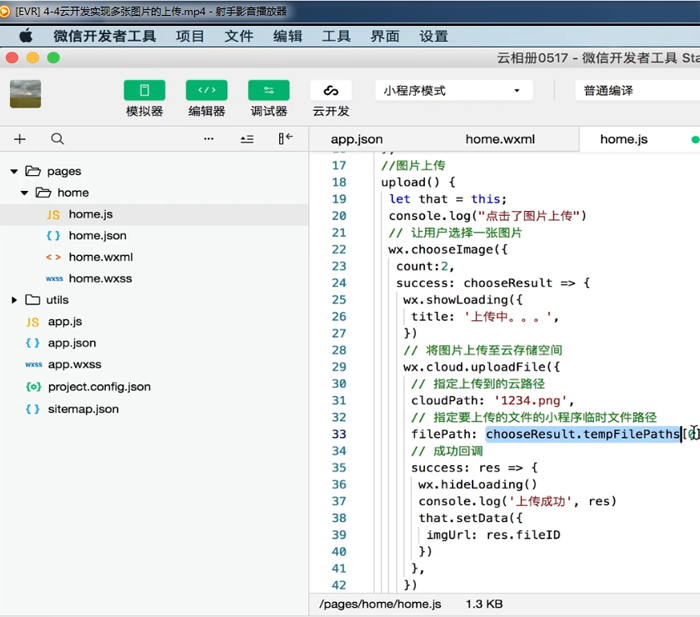
Task: Click the media player icon in title bar
Action: click(5, 11)
